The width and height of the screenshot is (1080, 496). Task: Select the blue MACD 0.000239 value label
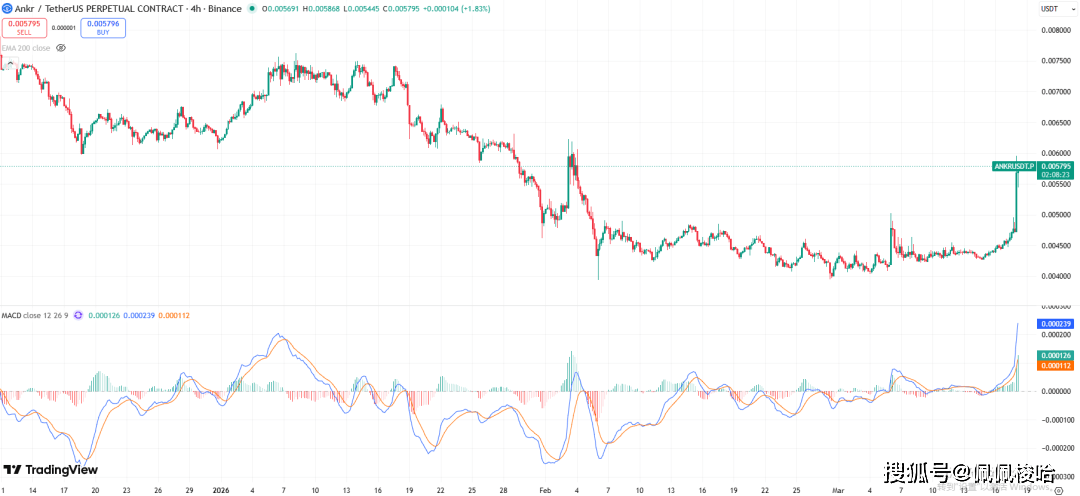pos(1056,324)
